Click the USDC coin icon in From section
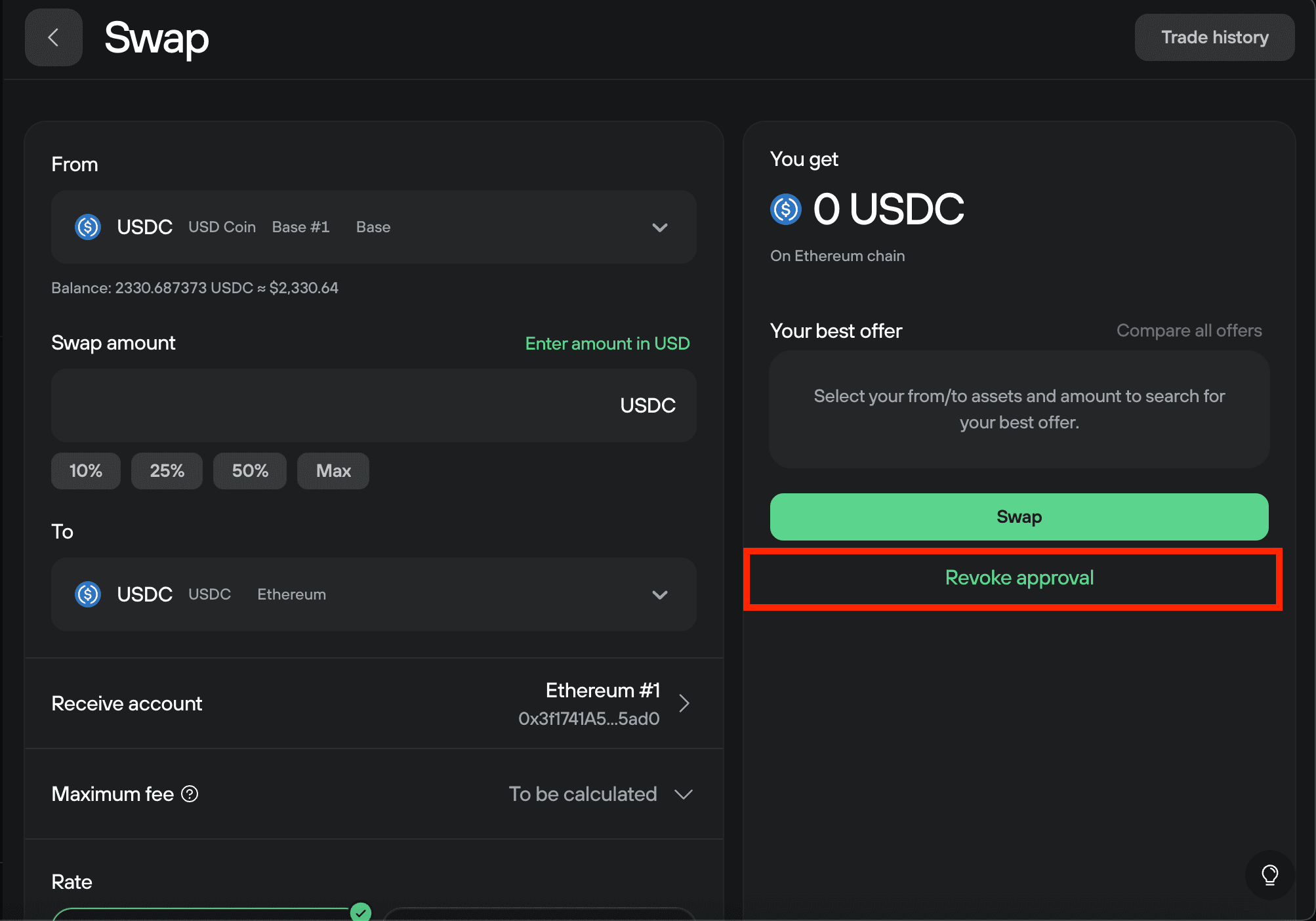Viewport: 1316px width, 921px height. tap(87, 227)
